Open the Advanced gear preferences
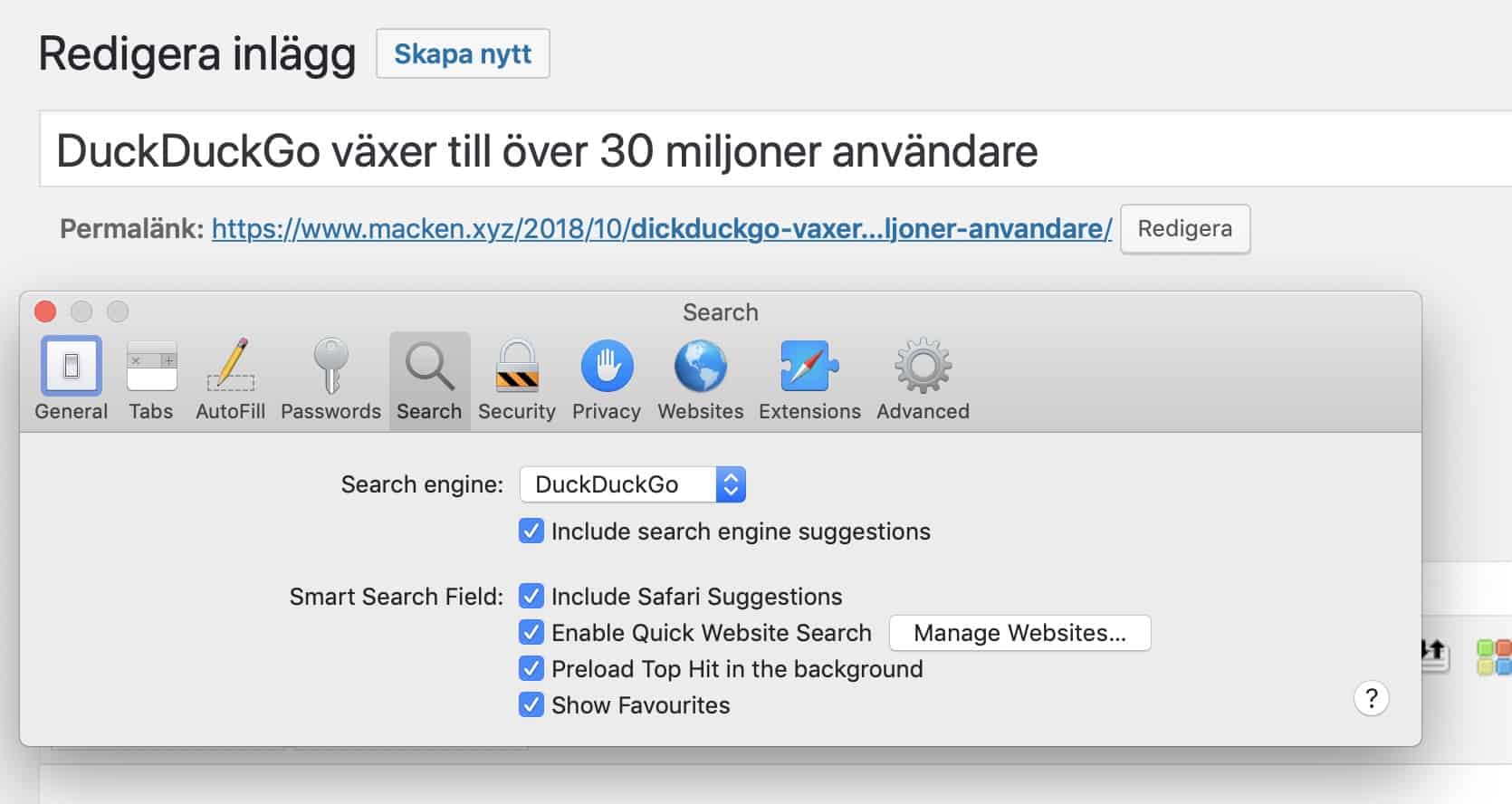Image resolution: width=1512 pixels, height=804 pixels. pyautogui.click(x=923, y=378)
